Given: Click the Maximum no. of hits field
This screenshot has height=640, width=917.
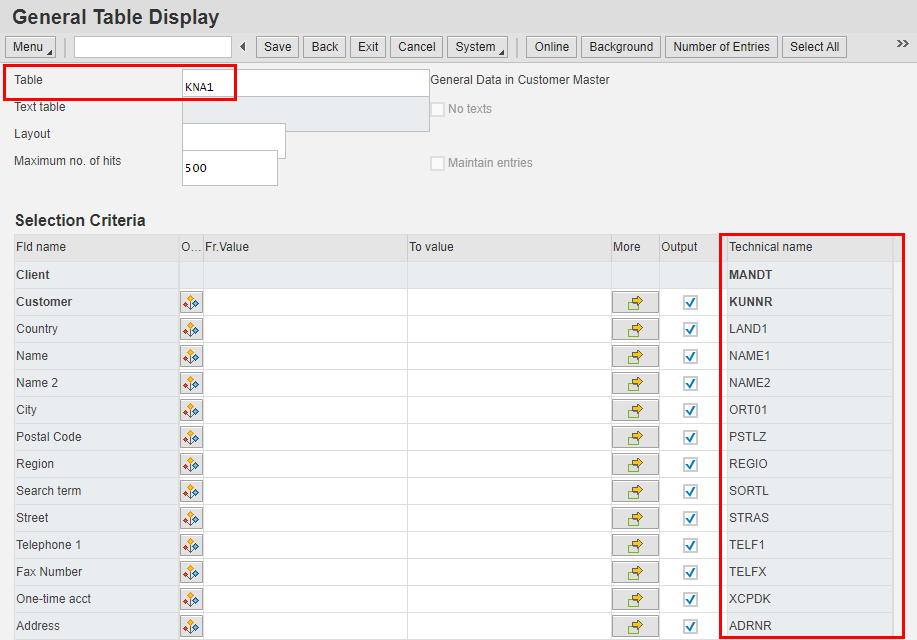Looking at the screenshot, I should (230, 168).
